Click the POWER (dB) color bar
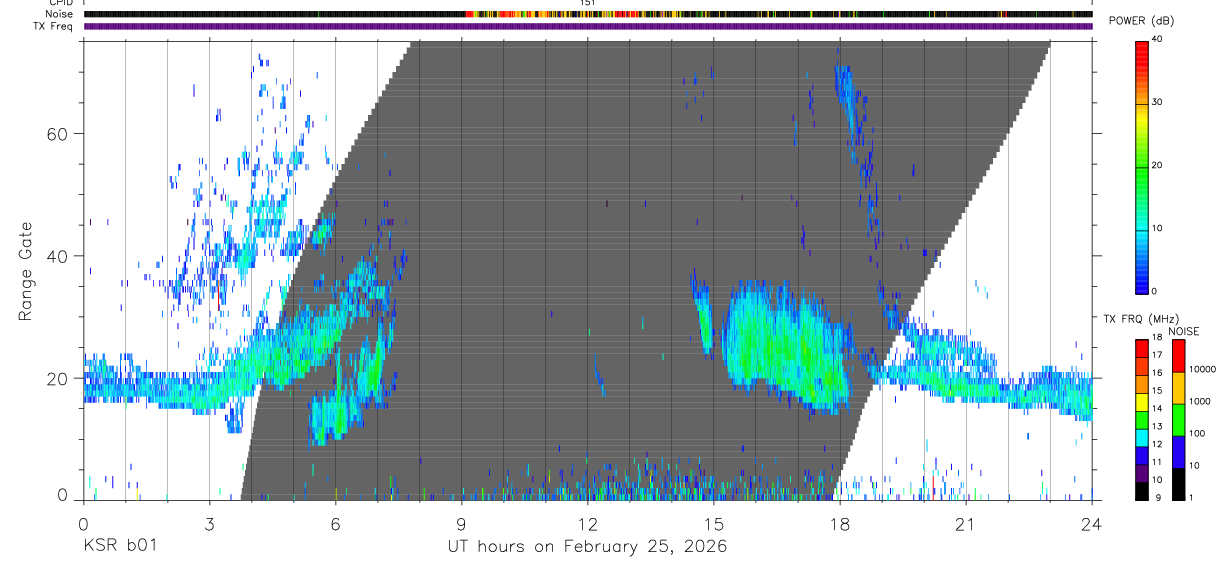The height and width of the screenshot is (567, 1228). [x=1141, y=166]
